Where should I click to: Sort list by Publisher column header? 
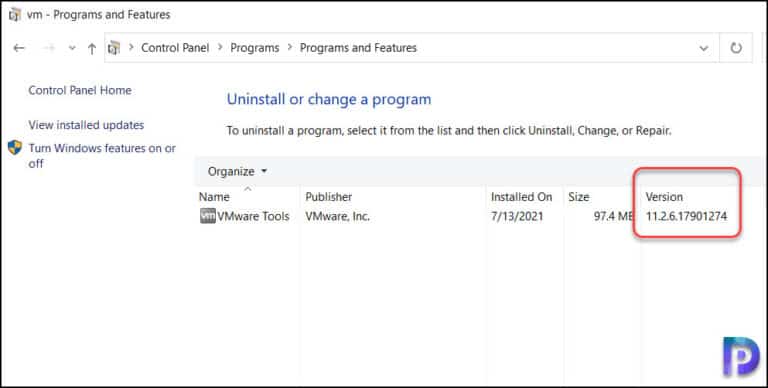(329, 197)
